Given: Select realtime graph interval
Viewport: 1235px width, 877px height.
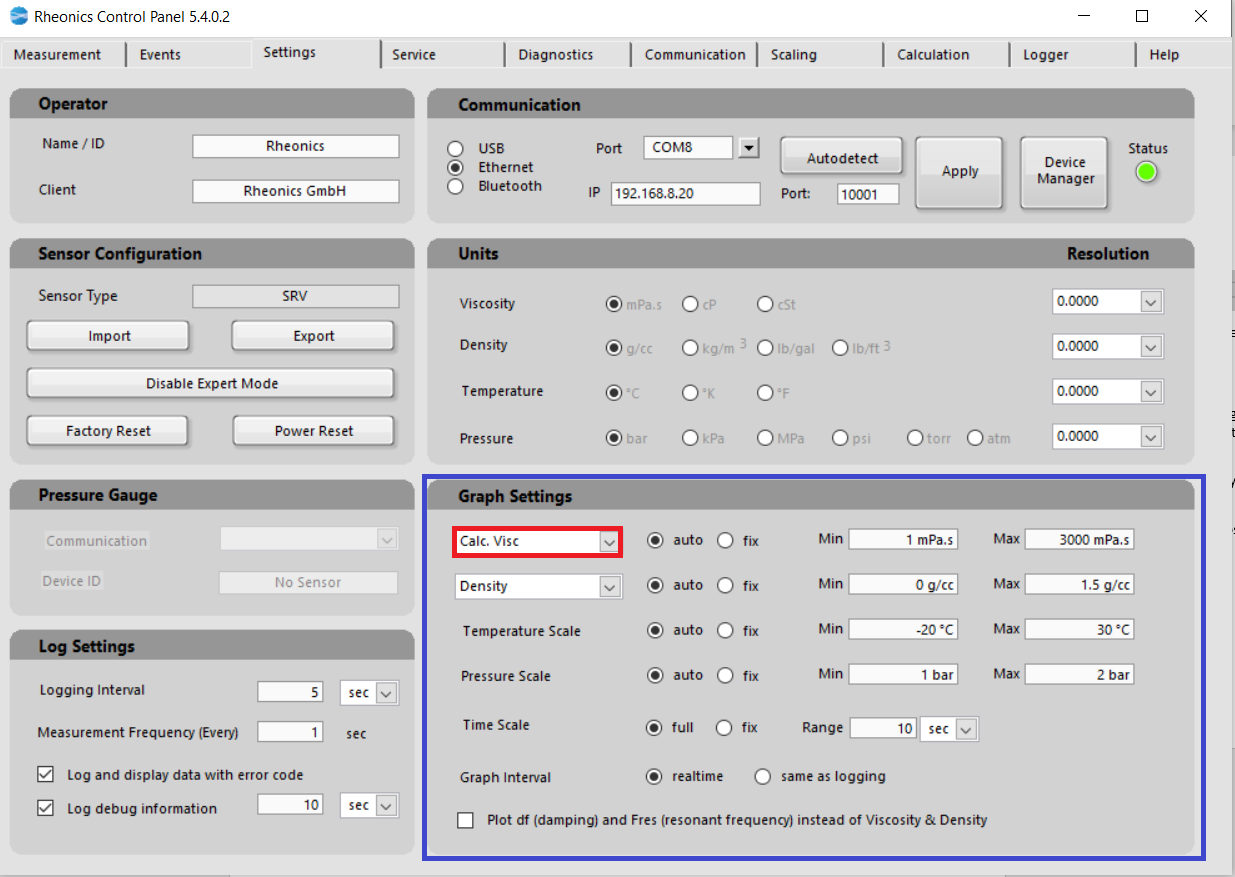Looking at the screenshot, I should 655,776.
